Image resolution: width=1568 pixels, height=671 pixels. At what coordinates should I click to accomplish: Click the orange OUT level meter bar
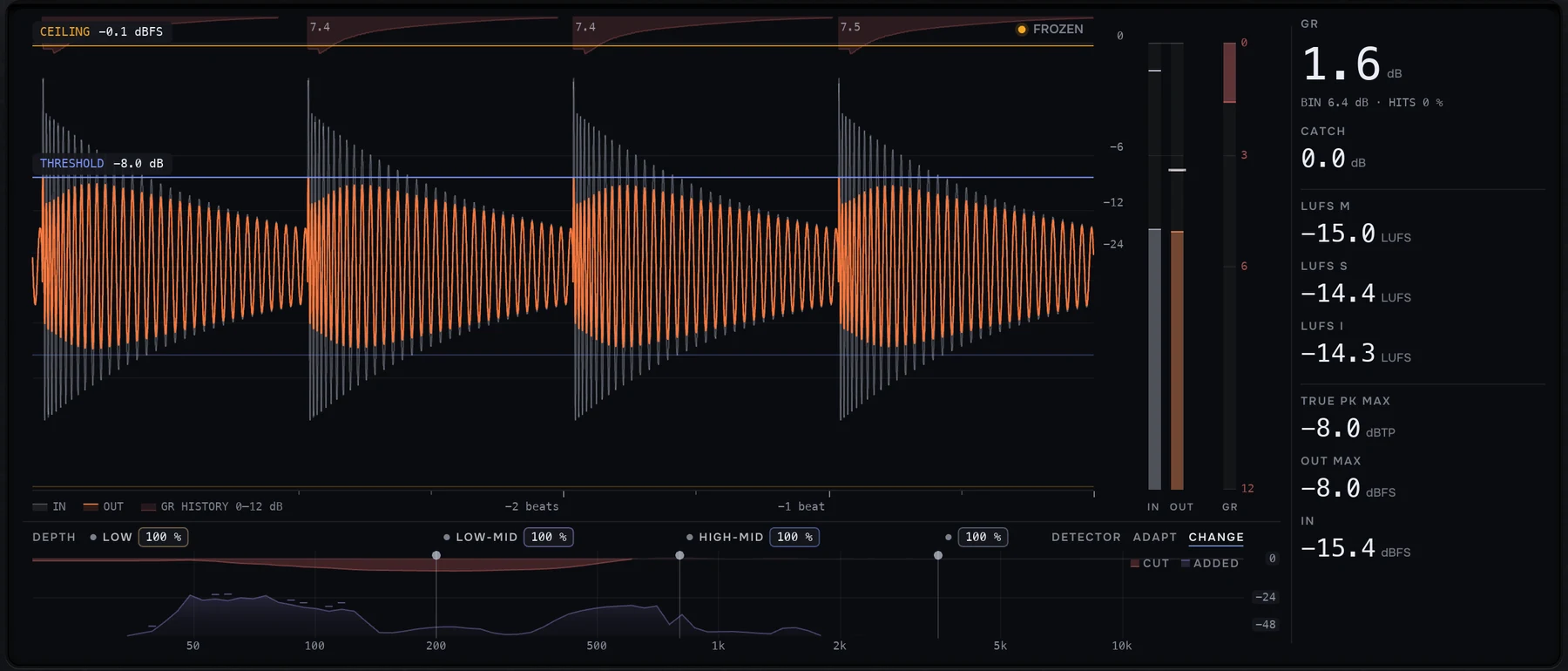(1177, 361)
